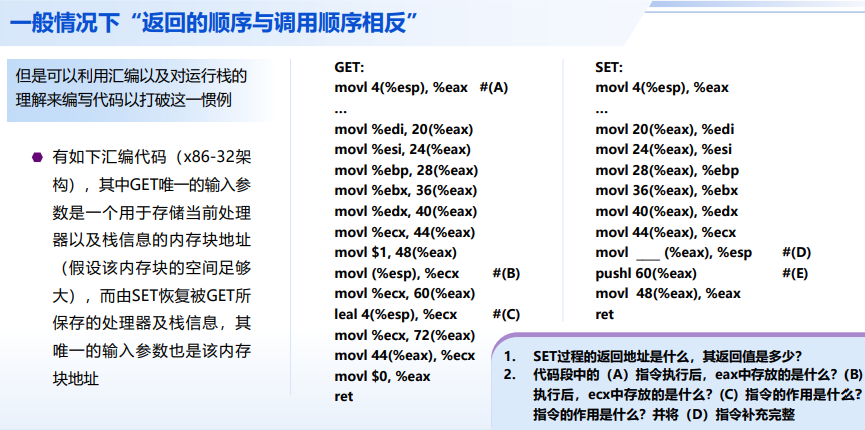Screen dimensions: 865x430
Task: Select "movl 24(%eax), %esi" line
Action: 664,150
